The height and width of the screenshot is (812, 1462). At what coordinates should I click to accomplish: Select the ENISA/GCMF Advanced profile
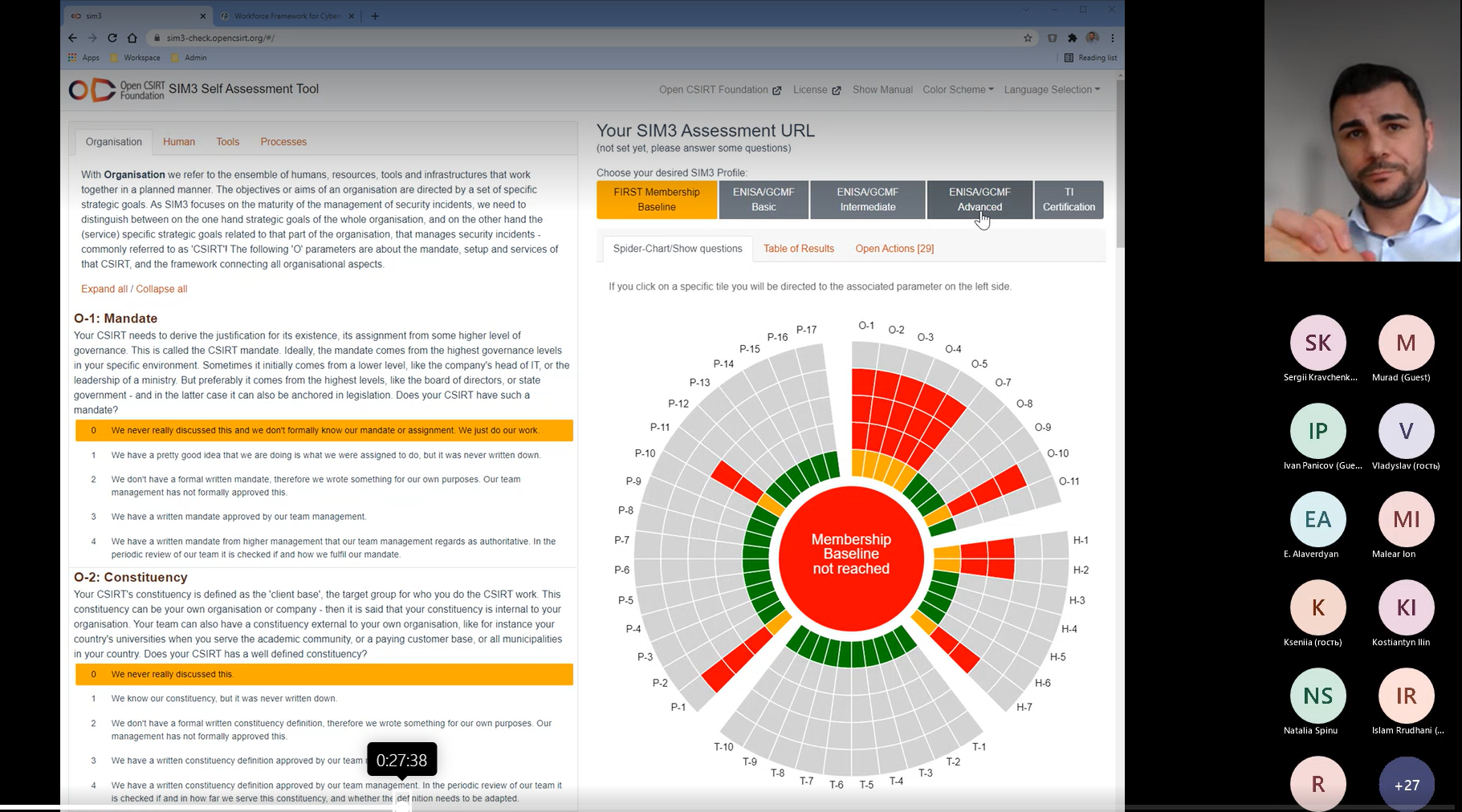click(979, 199)
